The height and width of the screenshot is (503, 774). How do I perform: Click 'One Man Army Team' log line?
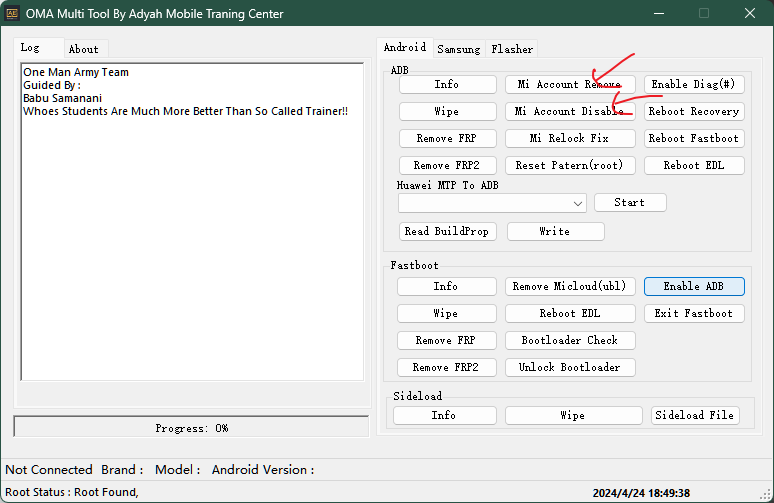pos(76,72)
